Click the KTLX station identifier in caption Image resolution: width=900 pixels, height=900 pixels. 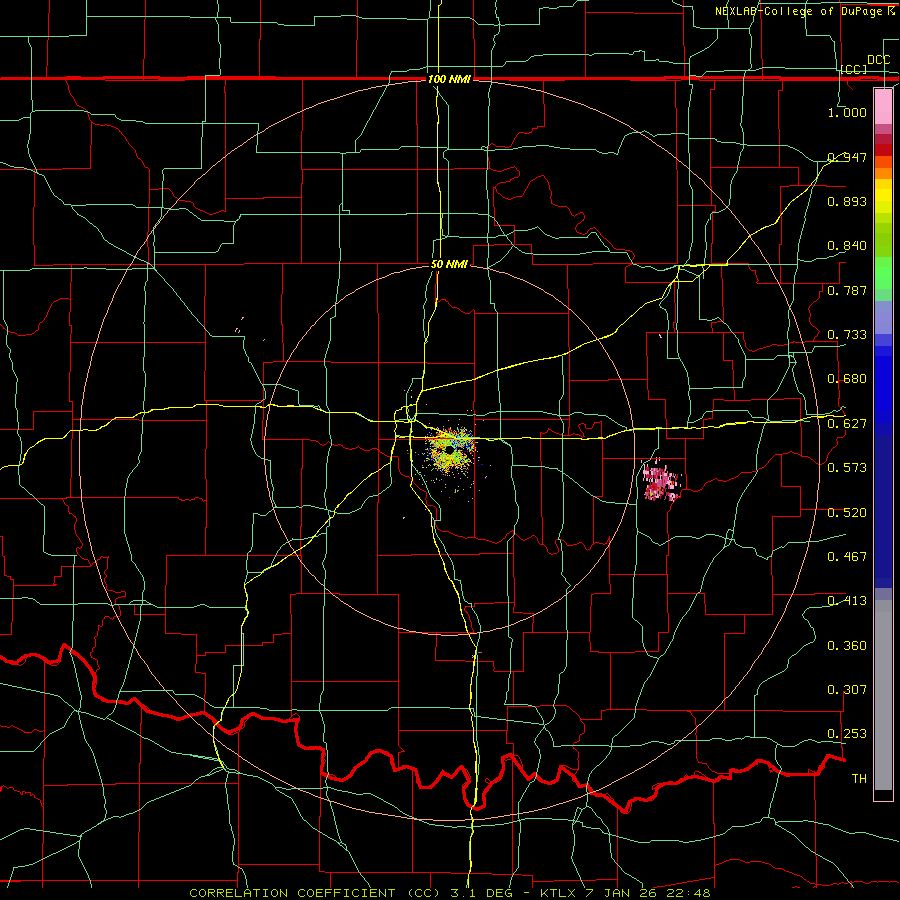click(557, 893)
